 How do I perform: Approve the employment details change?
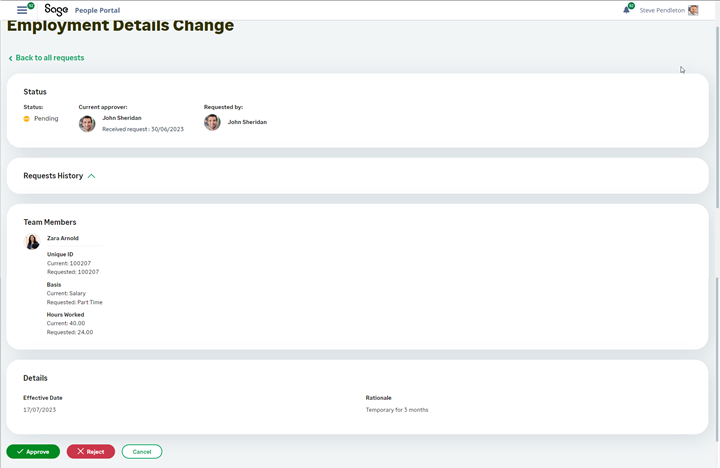click(x=33, y=452)
